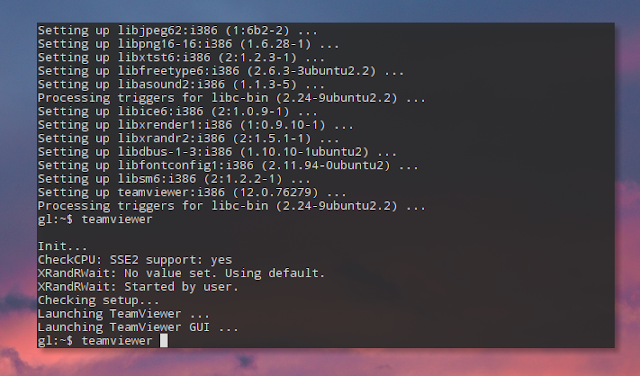The width and height of the screenshot is (640, 376).
Task: Click 'XRandRWait: Started by user.' line
Action: (138, 287)
